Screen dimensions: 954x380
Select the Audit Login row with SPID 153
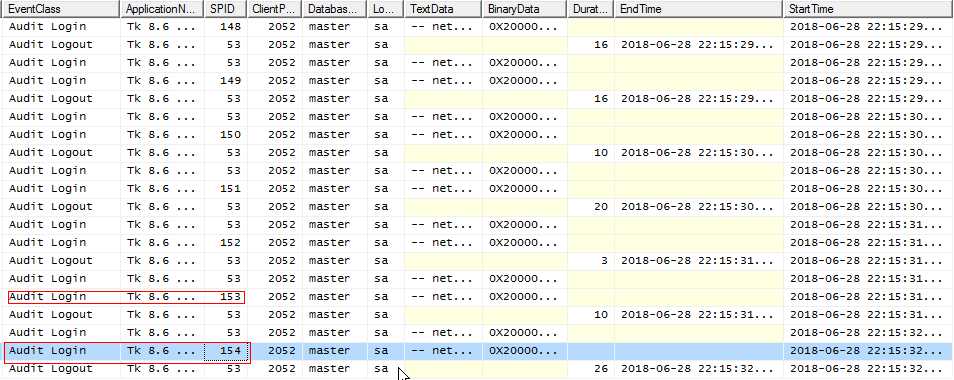click(x=476, y=297)
